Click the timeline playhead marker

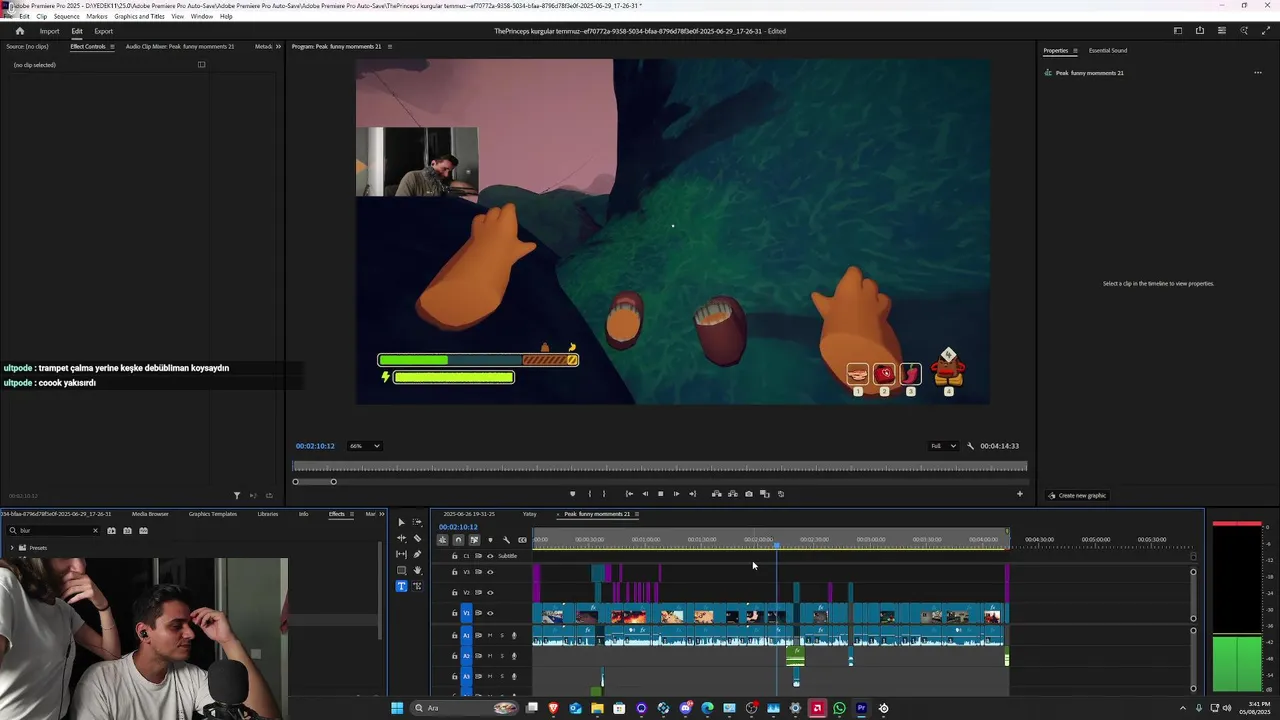tap(776, 545)
